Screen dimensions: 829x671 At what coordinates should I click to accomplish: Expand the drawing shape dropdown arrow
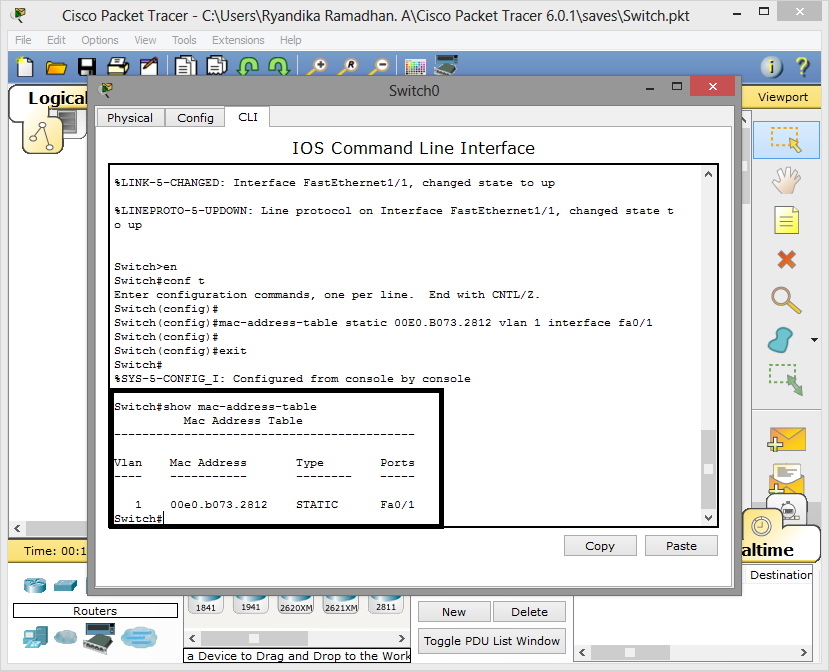pos(814,340)
